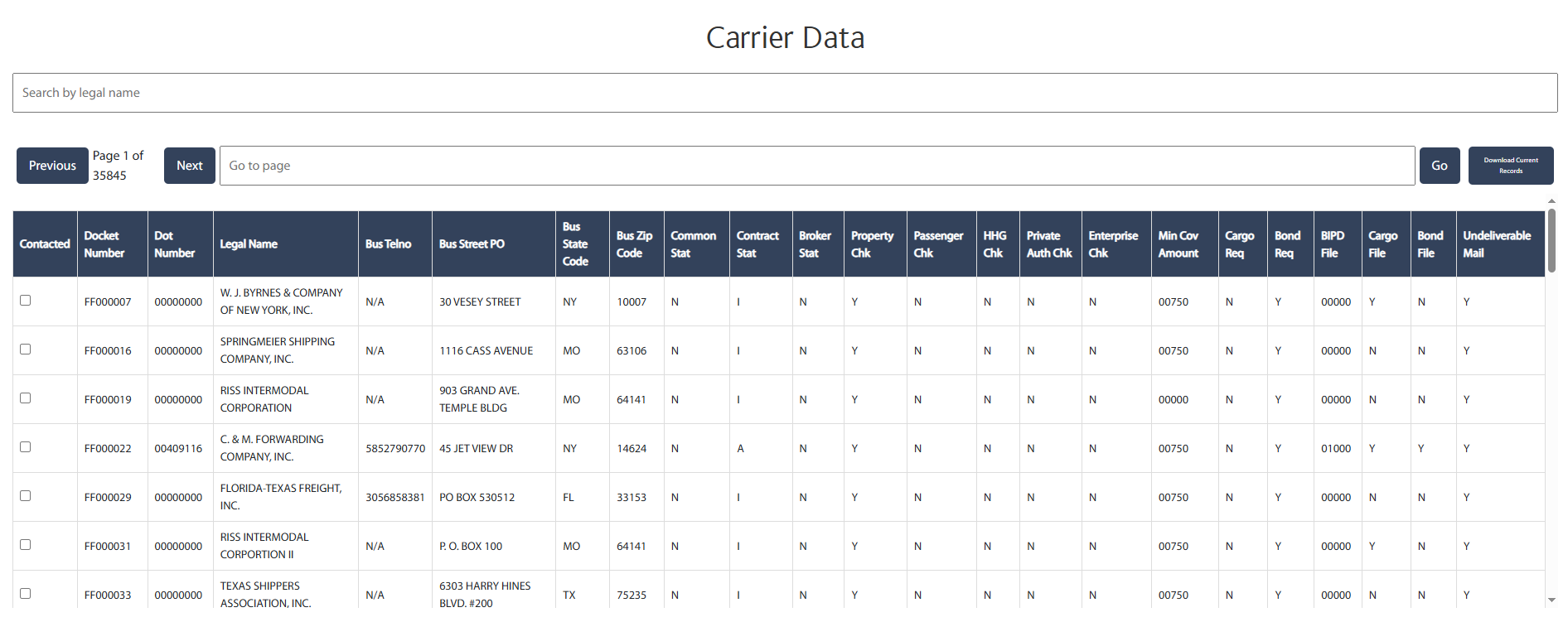
Task: Click the Go to page input
Action: click(x=816, y=166)
